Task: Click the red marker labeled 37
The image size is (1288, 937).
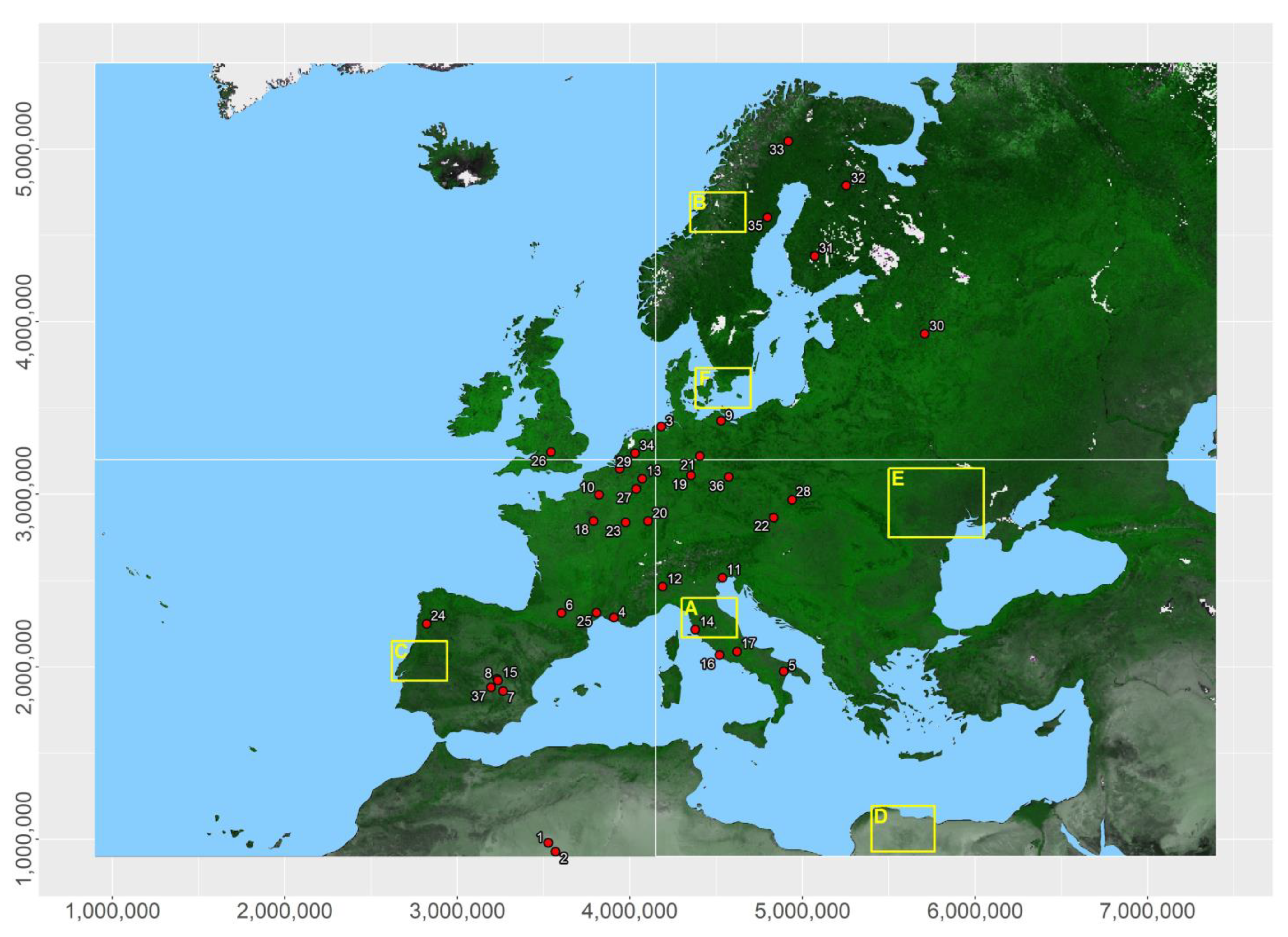Action: pos(491,687)
